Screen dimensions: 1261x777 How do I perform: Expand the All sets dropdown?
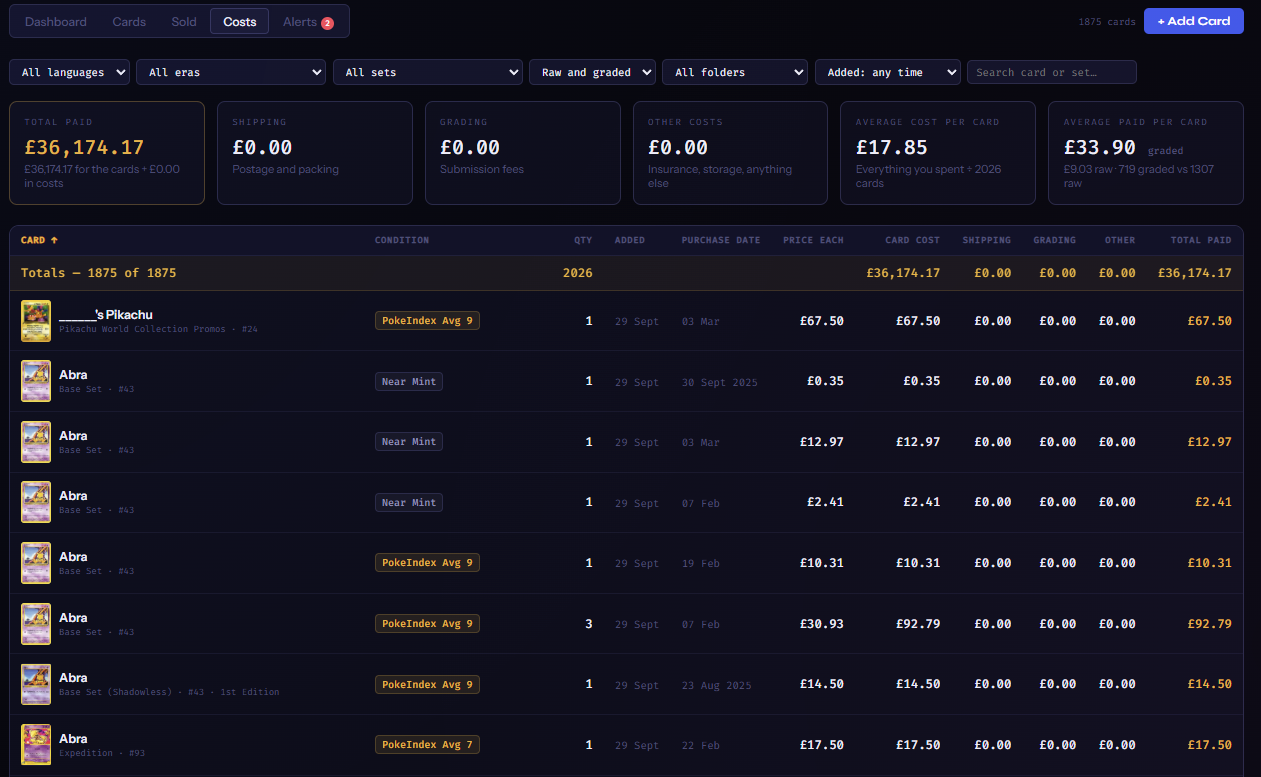point(428,72)
